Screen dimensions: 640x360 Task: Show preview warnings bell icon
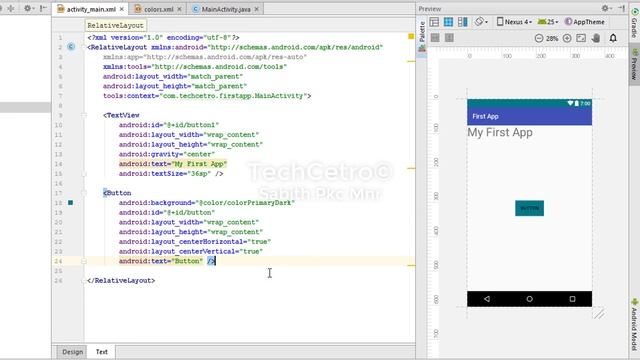613,38
